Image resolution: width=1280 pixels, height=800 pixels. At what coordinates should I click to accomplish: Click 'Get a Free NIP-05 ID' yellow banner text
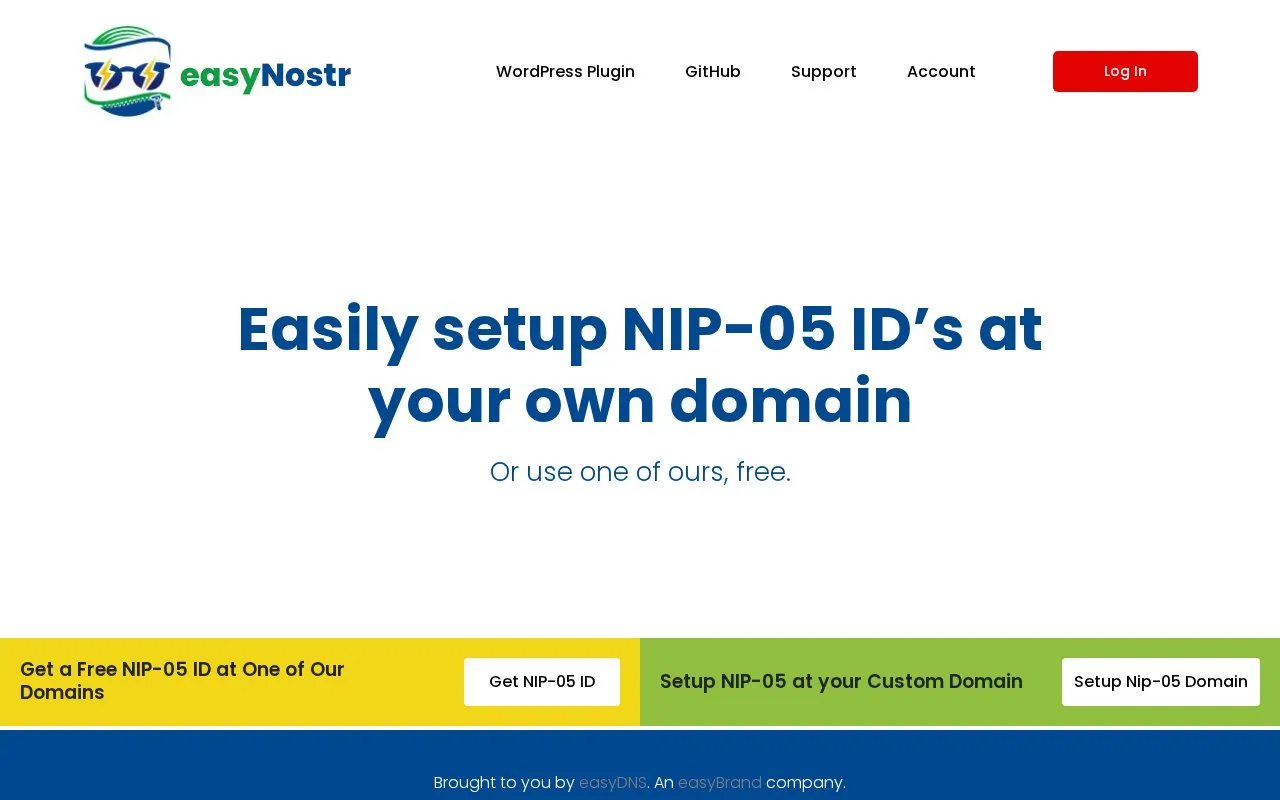tap(182, 681)
